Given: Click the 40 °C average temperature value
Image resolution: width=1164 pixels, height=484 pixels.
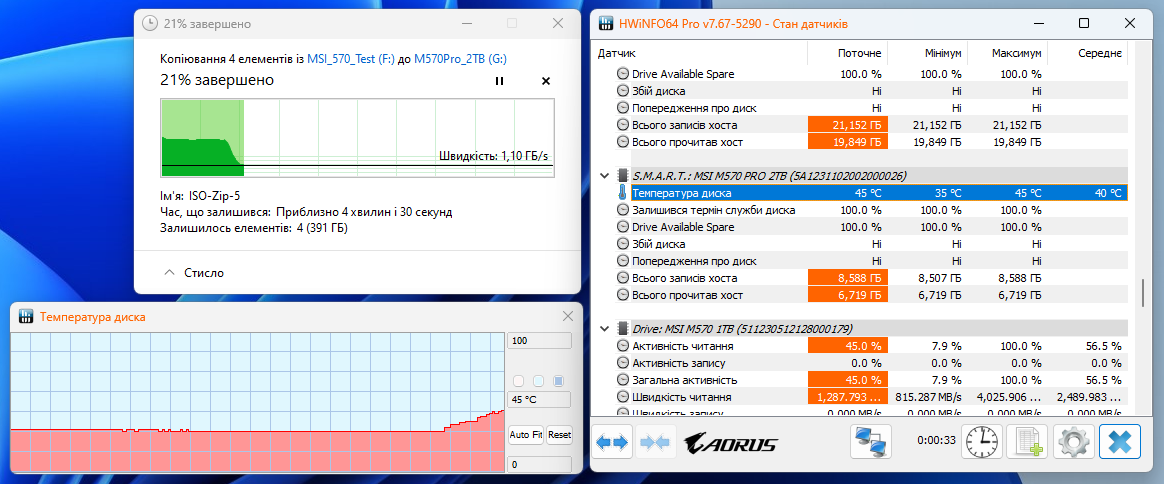Looking at the screenshot, I should pyautogui.click(x=1107, y=193).
